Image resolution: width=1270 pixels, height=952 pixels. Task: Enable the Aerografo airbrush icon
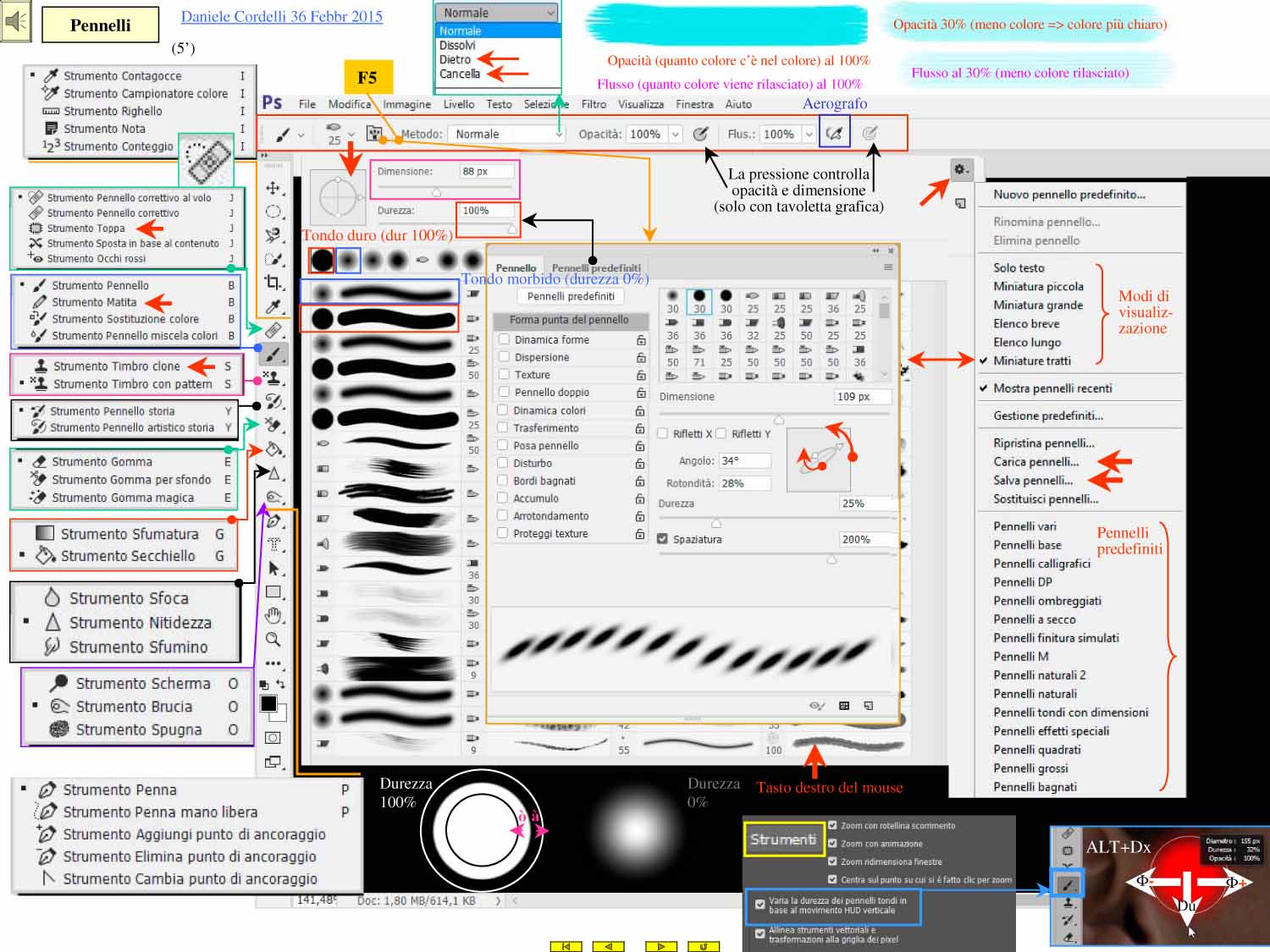point(834,134)
